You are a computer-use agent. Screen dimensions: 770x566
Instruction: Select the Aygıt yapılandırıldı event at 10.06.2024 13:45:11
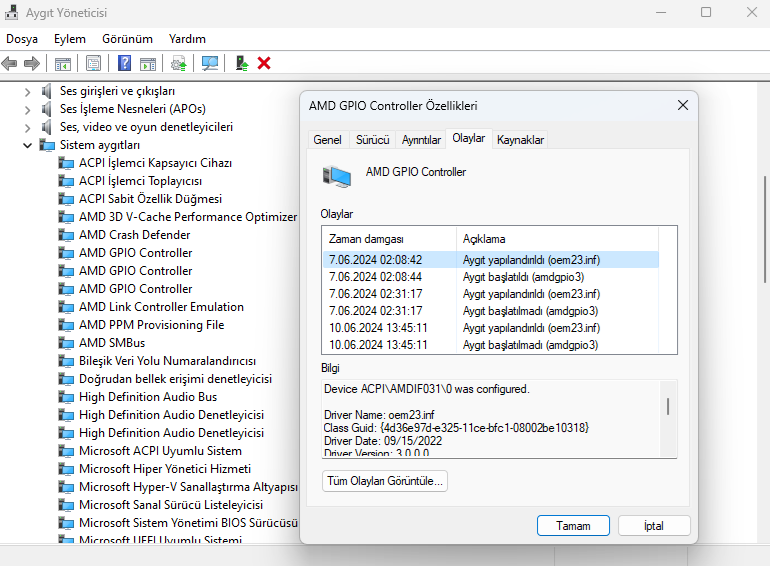point(491,328)
